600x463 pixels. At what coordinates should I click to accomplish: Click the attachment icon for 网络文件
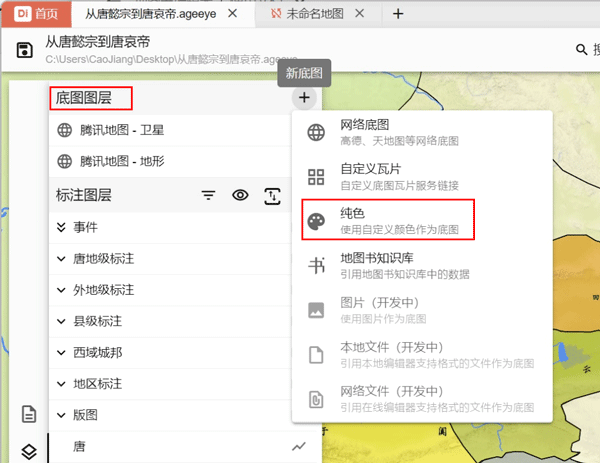[316, 399]
